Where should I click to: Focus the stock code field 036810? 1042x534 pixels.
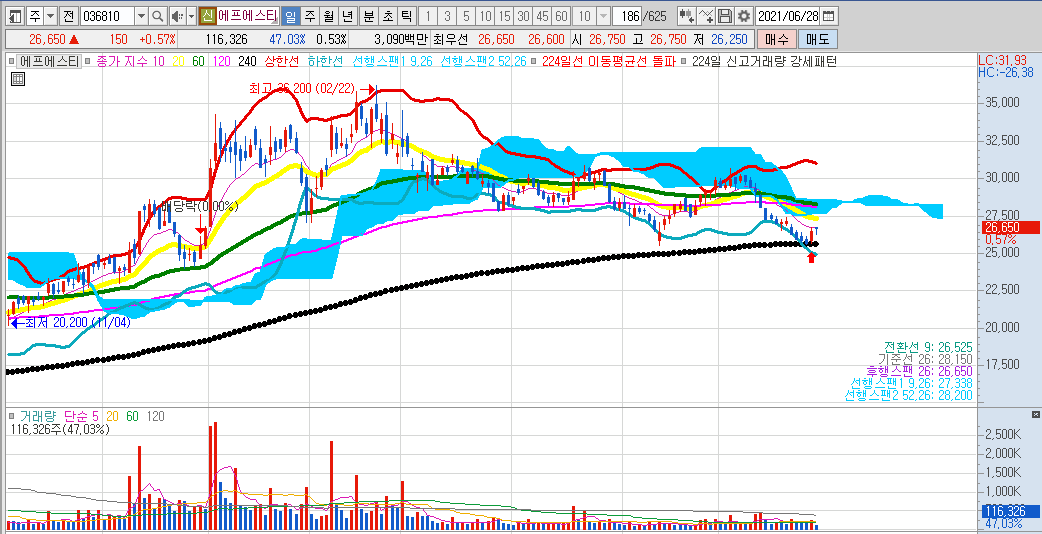(x=106, y=16)
